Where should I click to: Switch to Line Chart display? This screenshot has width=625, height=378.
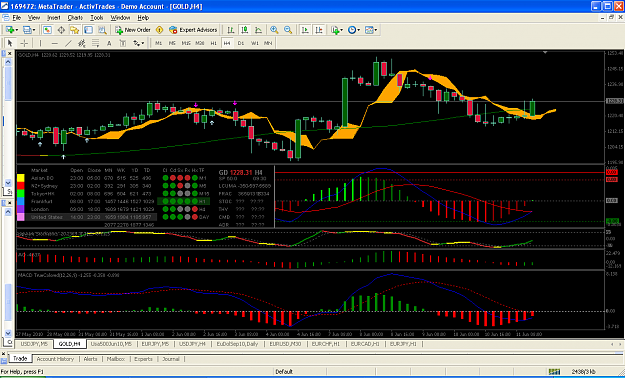pos(258,30)
